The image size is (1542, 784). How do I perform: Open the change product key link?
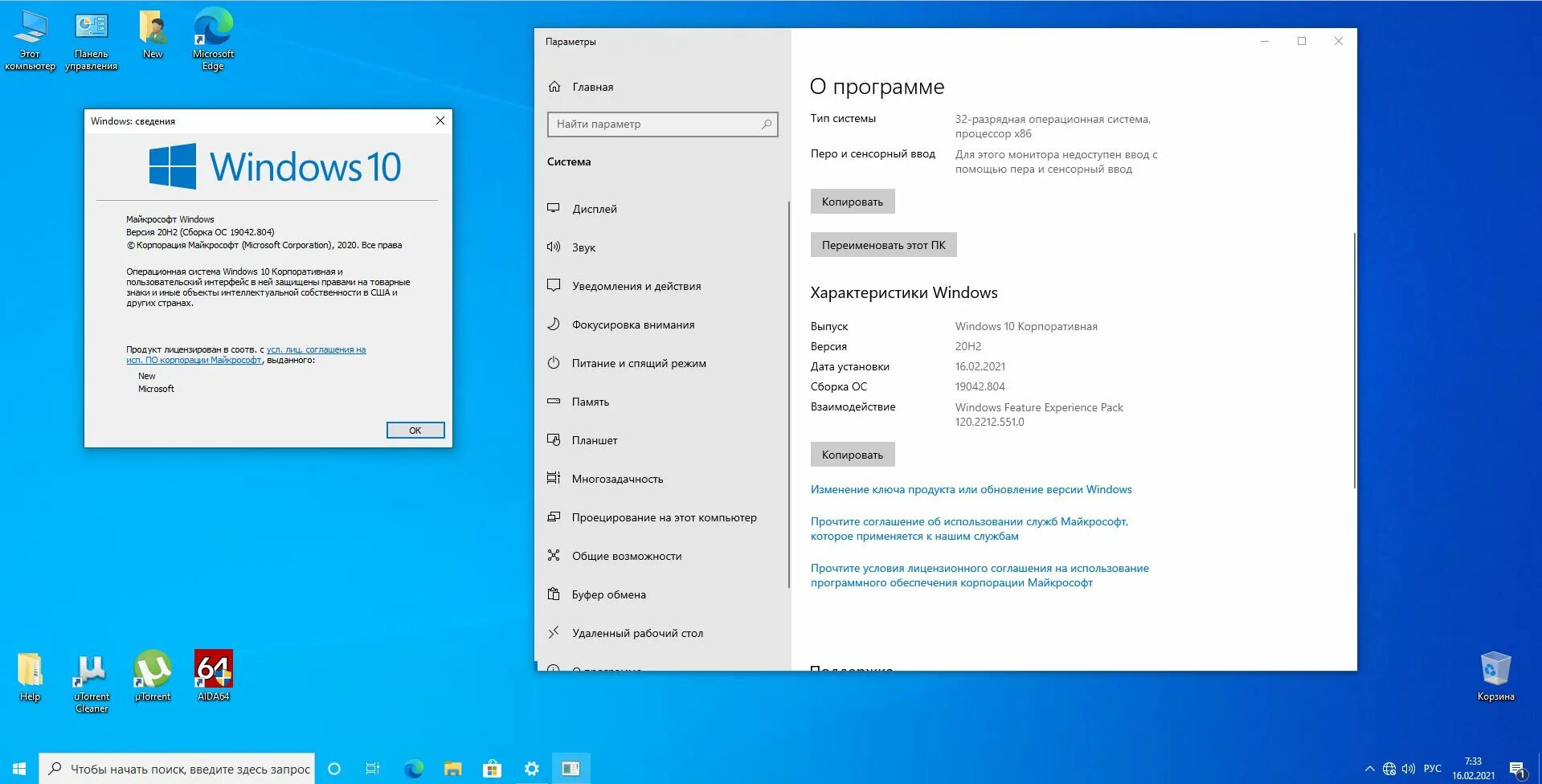pyautogui.click(x=971, y=489)
